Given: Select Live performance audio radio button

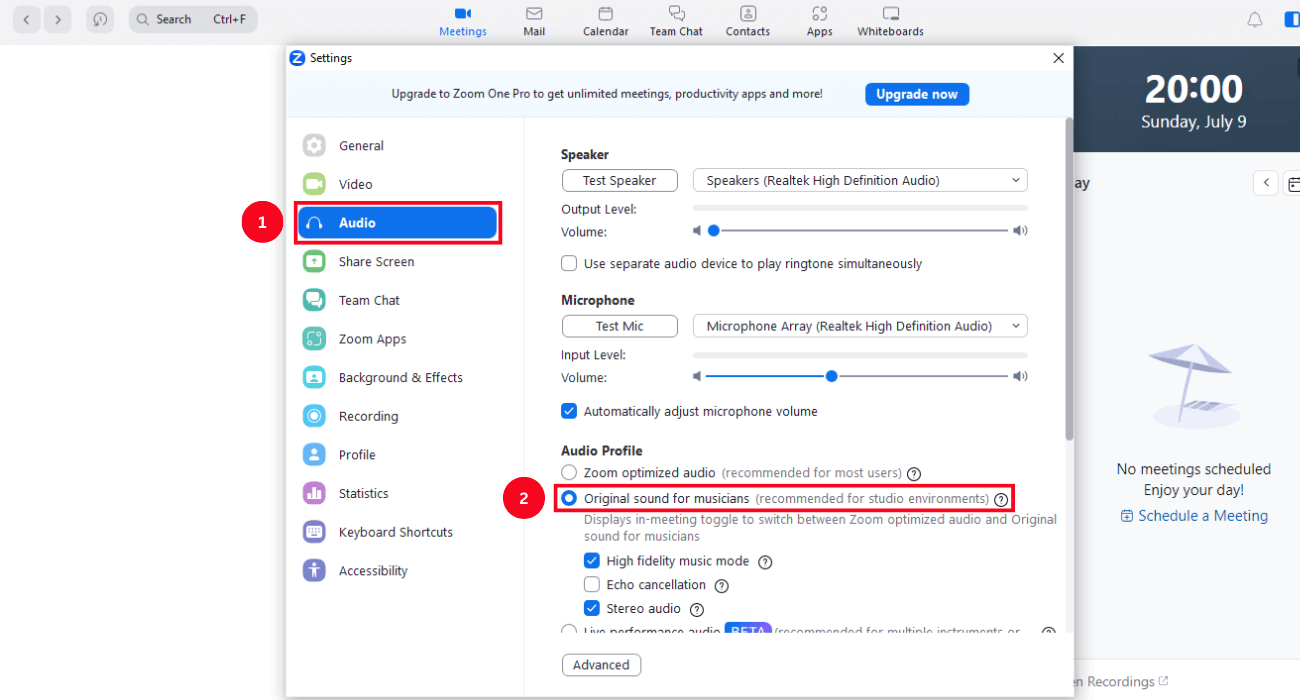Looking at the screenshot, I should 569,631.
